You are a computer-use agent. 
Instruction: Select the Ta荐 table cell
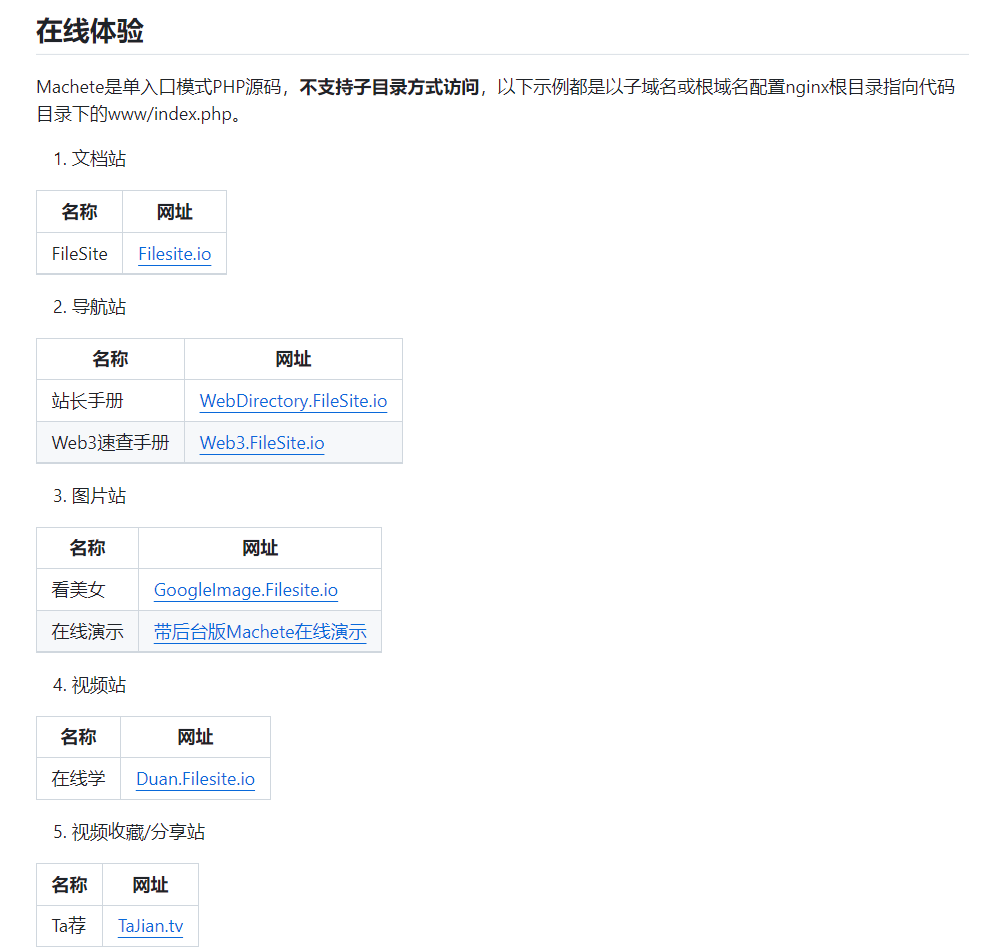click(70, 925)
